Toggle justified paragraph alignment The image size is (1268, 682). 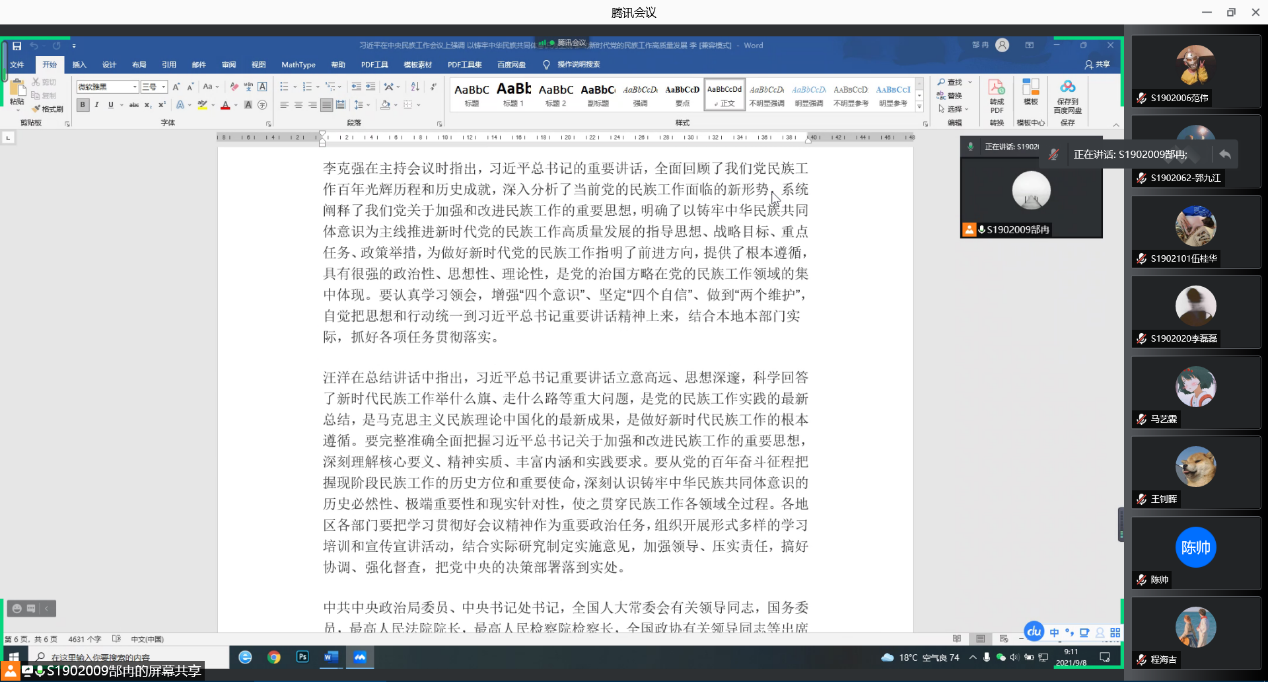tap(327, 105)
